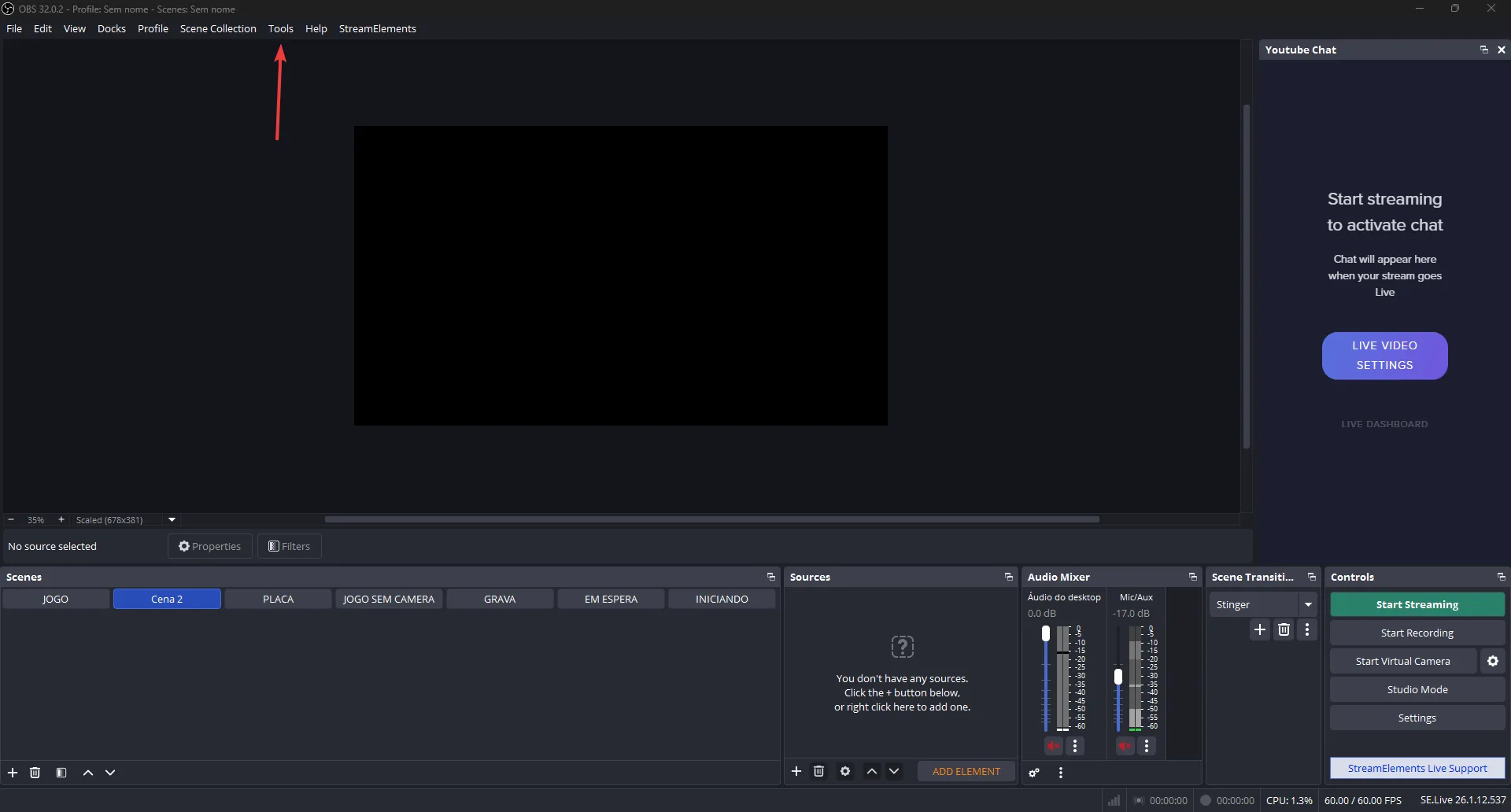Viewport: 1511px width, 812px height.
Task: Unmute the Áudio do desktop channel
Action: pyautogui.click(x=1054, y=746)
